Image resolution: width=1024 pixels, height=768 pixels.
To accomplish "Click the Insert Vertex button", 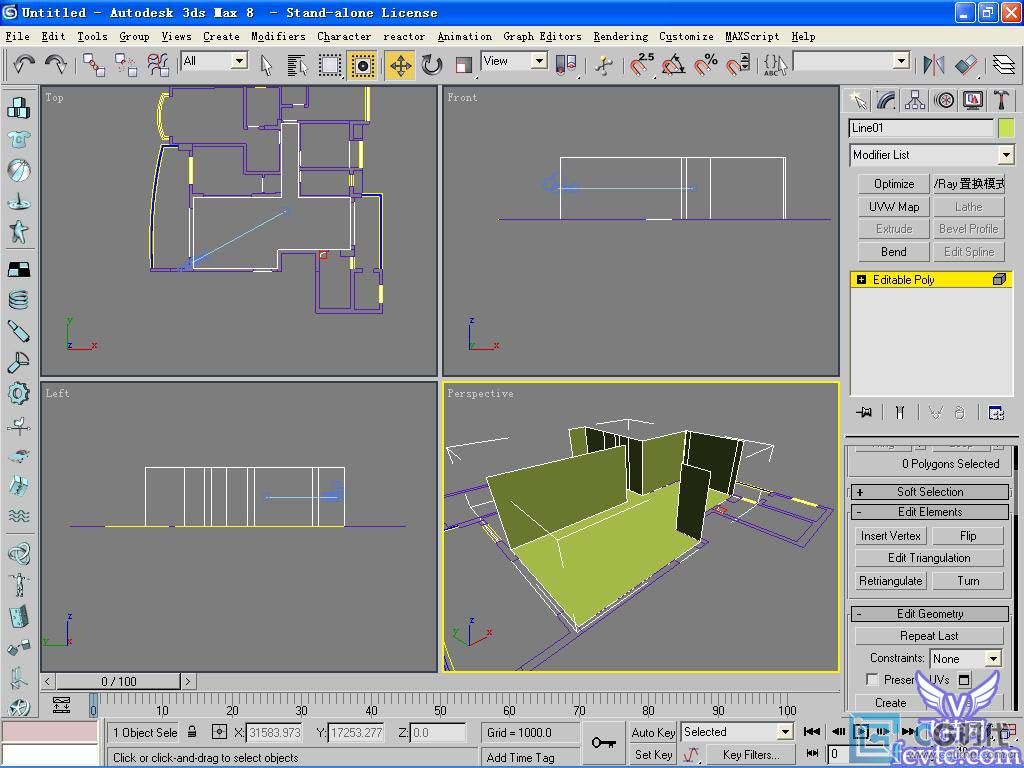I will [891, 536].
